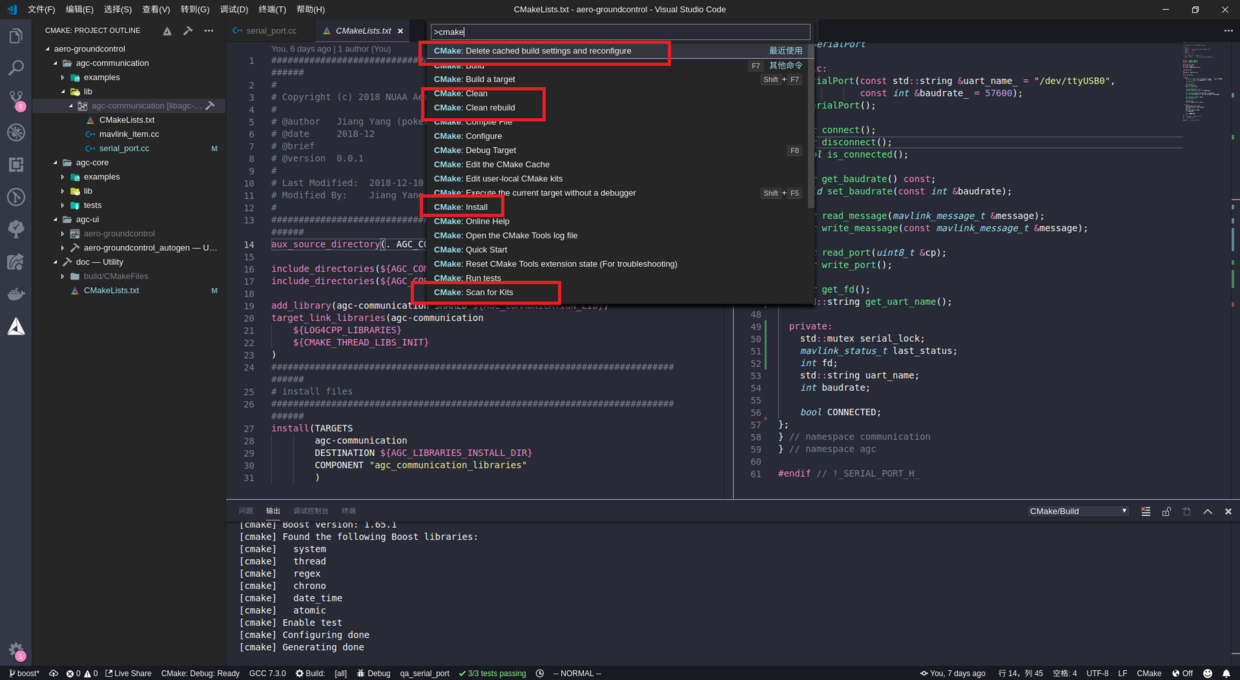Run CMake: Delete cached build settings and reconfigure

618,50
